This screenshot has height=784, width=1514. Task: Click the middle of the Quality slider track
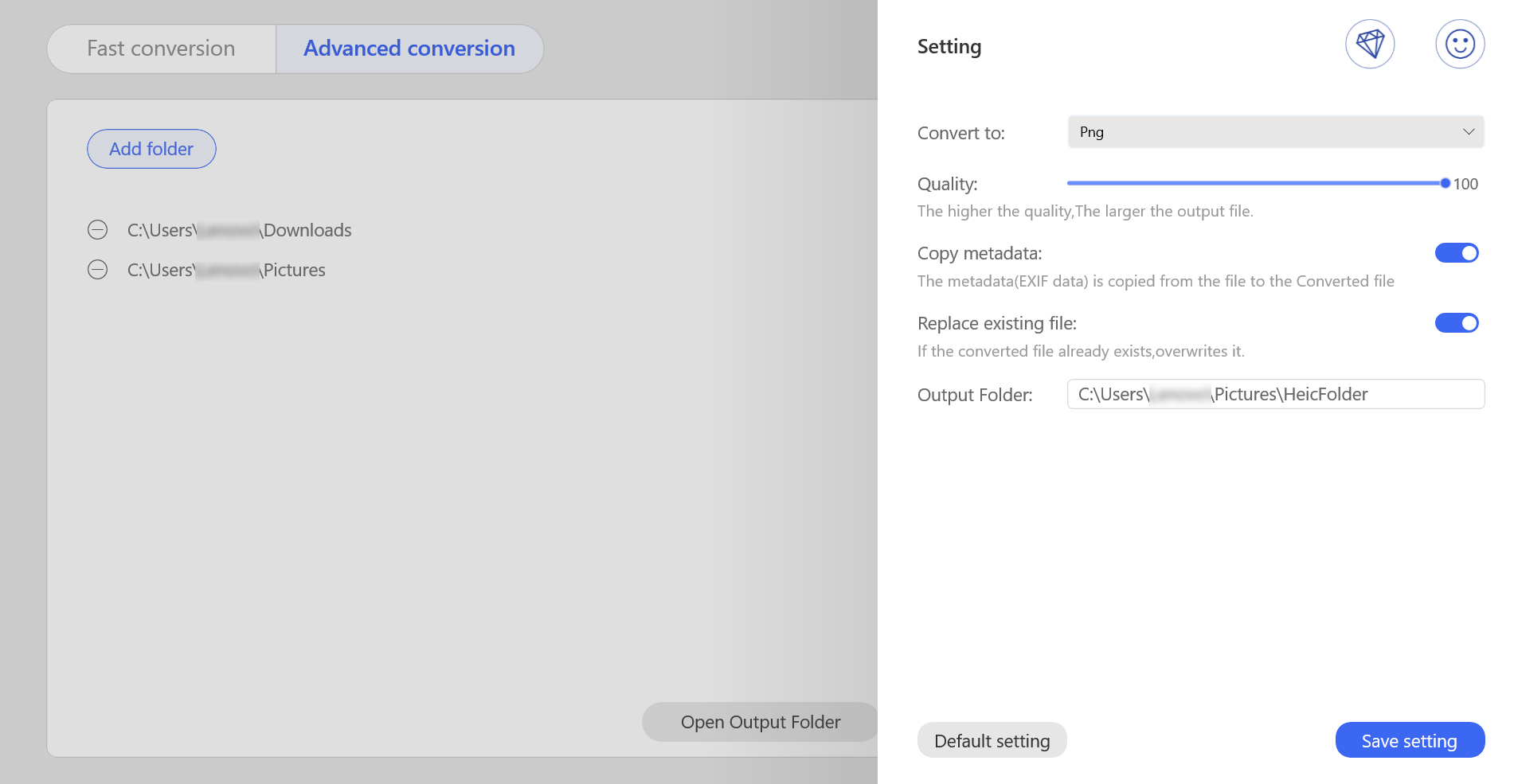[x=1256, y=183]
